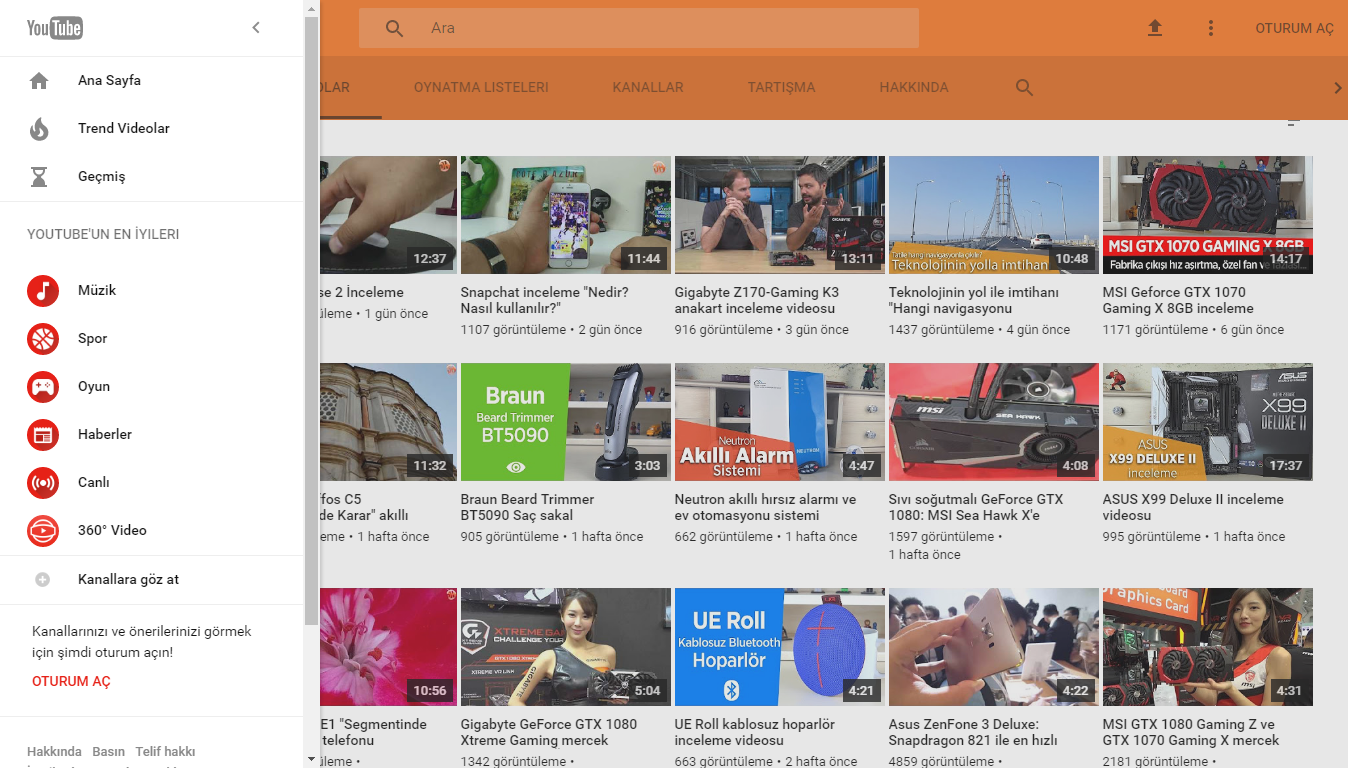
Task: Click the sidebar scrollbar down arrow
Action: tap(311, 760)
